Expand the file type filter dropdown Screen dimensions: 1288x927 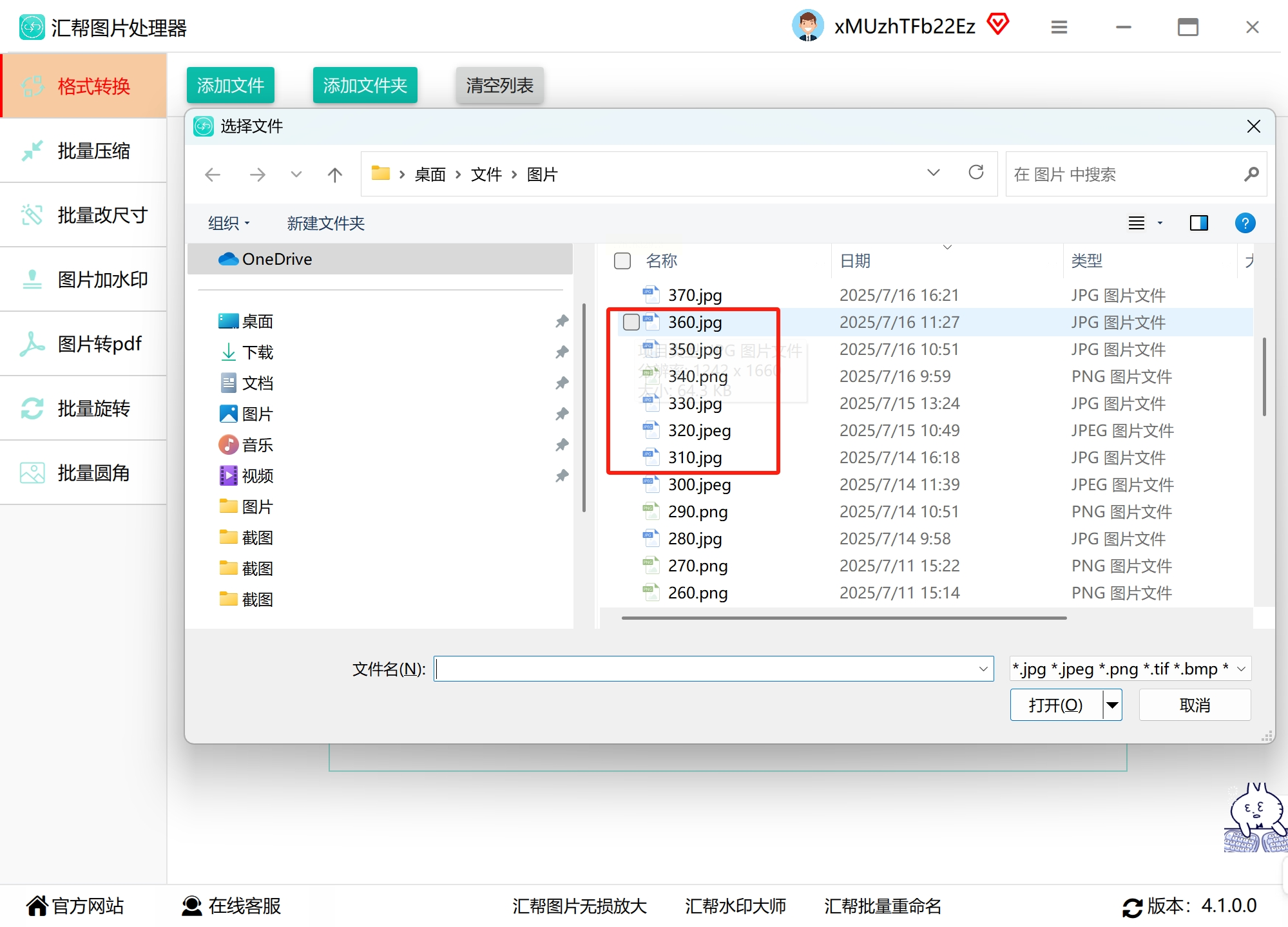(1240, 669)
